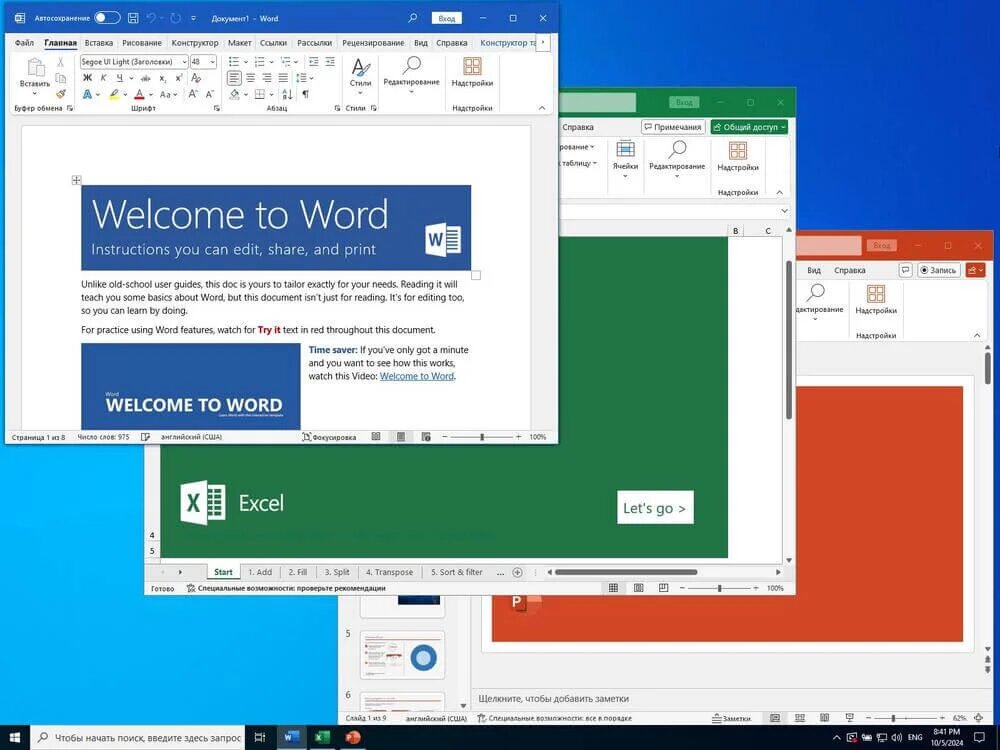Click the Increase Indent icon in Word

pos(330,62)
